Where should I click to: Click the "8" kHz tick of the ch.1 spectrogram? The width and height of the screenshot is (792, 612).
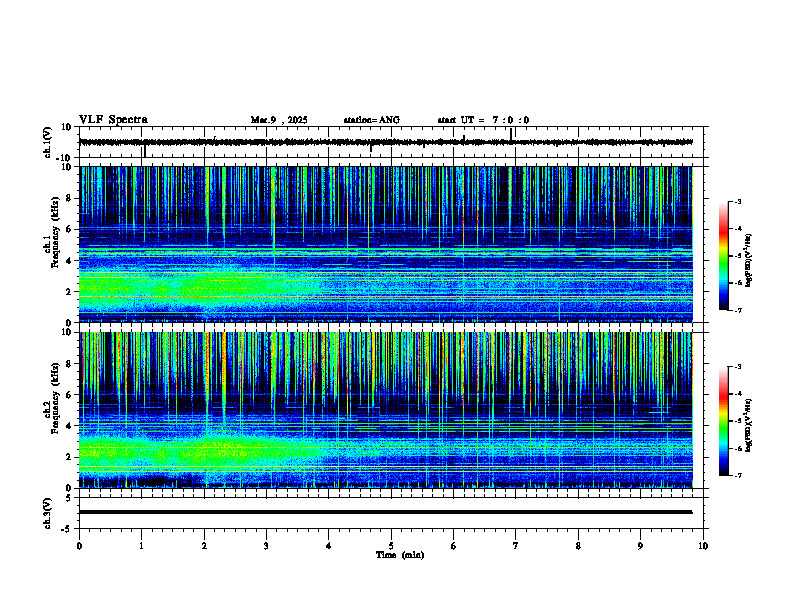pyautogui.click(x=70, y=198)
